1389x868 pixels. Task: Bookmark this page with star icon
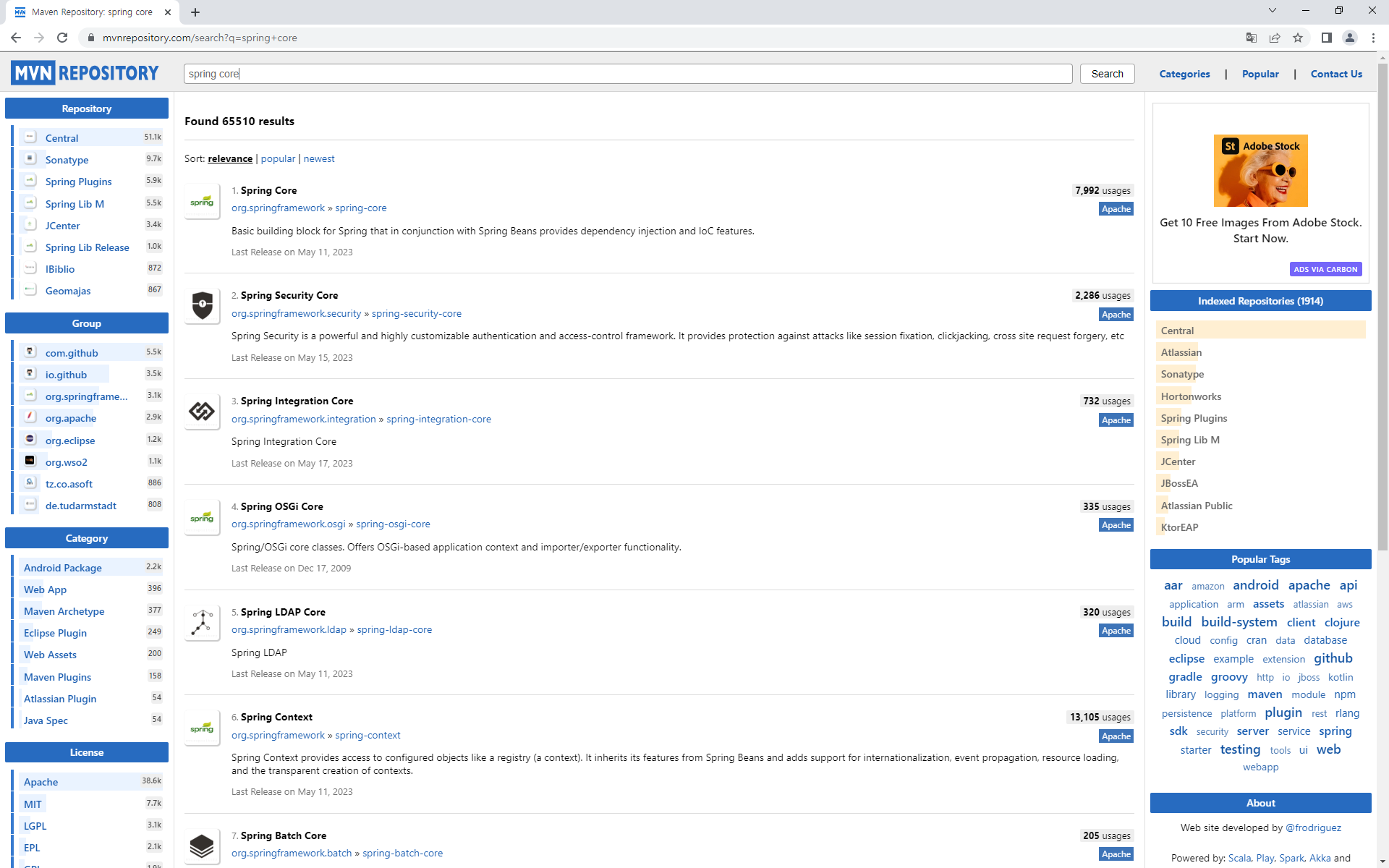1298,38
